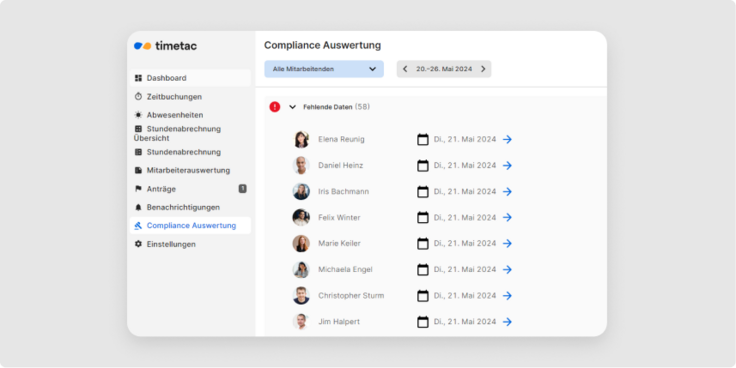The width and height of the screenshot is (736, 368).
Task: Click Iris Bachmann's avatar
Action: click(301, 192)
